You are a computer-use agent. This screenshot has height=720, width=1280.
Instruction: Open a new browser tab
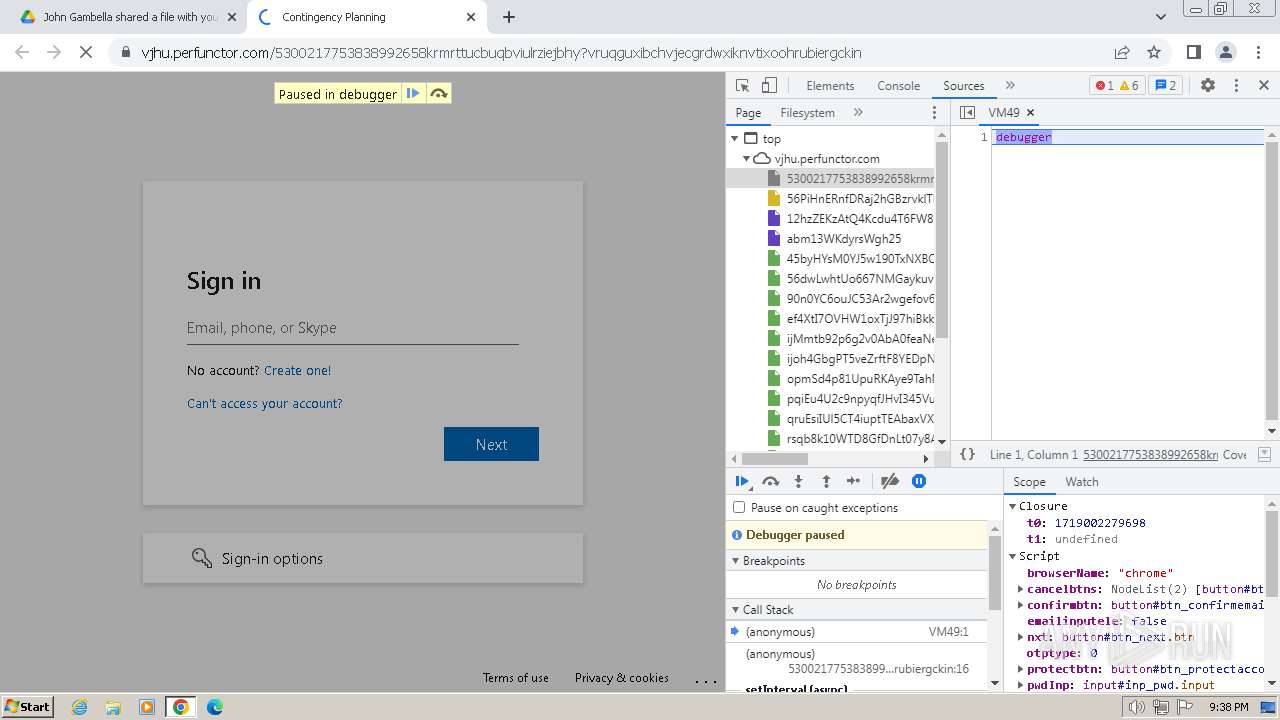click(x=509, y=17)
